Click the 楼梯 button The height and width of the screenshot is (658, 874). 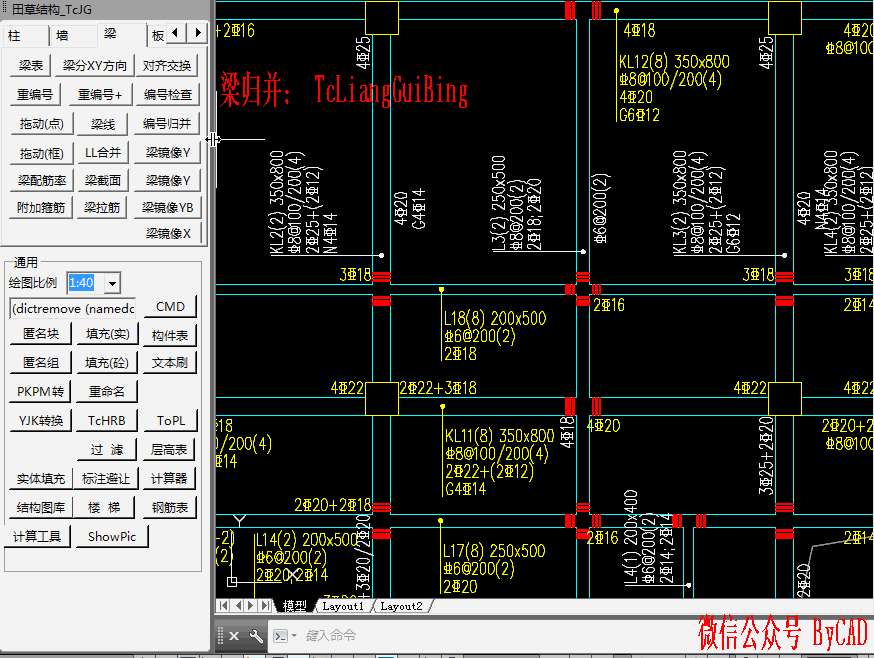(104, 508)
